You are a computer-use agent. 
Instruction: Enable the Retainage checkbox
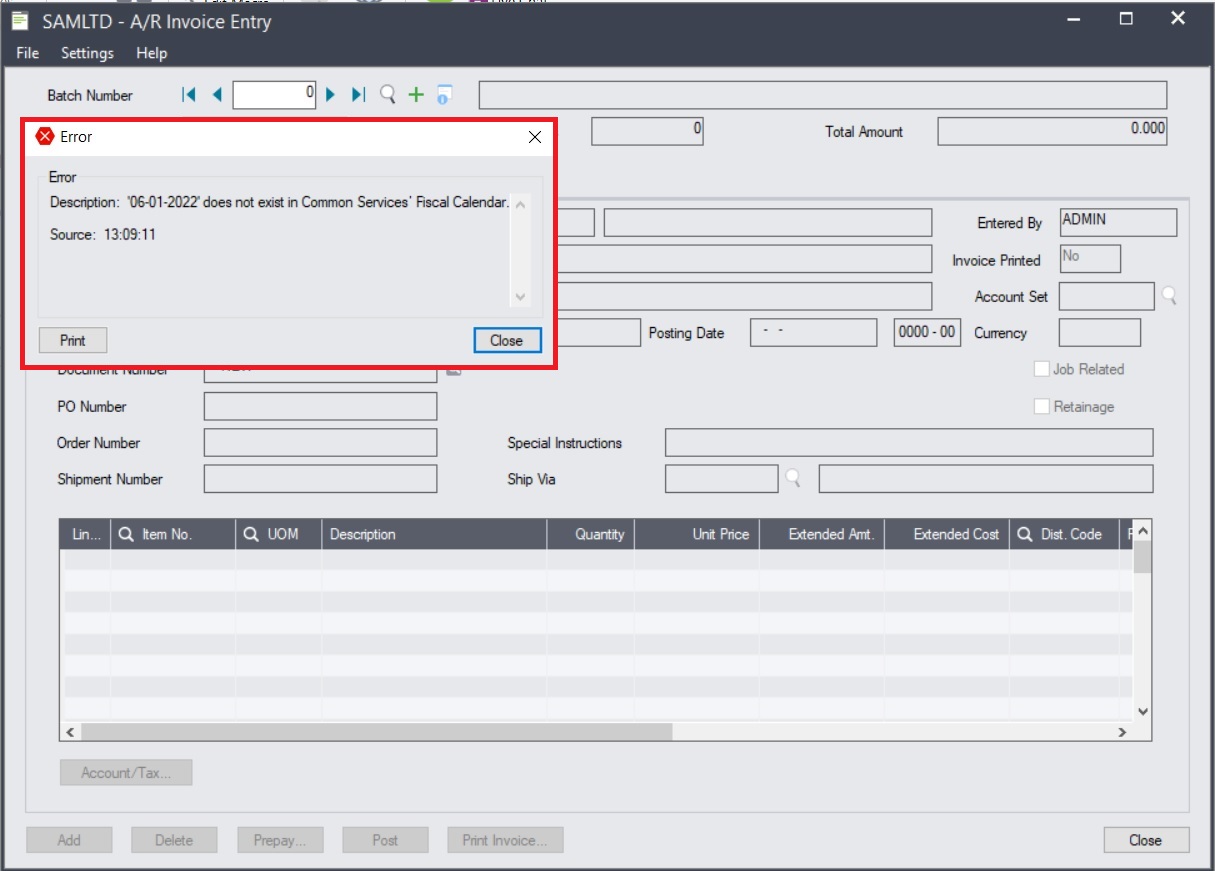(x=1043, y=406)
